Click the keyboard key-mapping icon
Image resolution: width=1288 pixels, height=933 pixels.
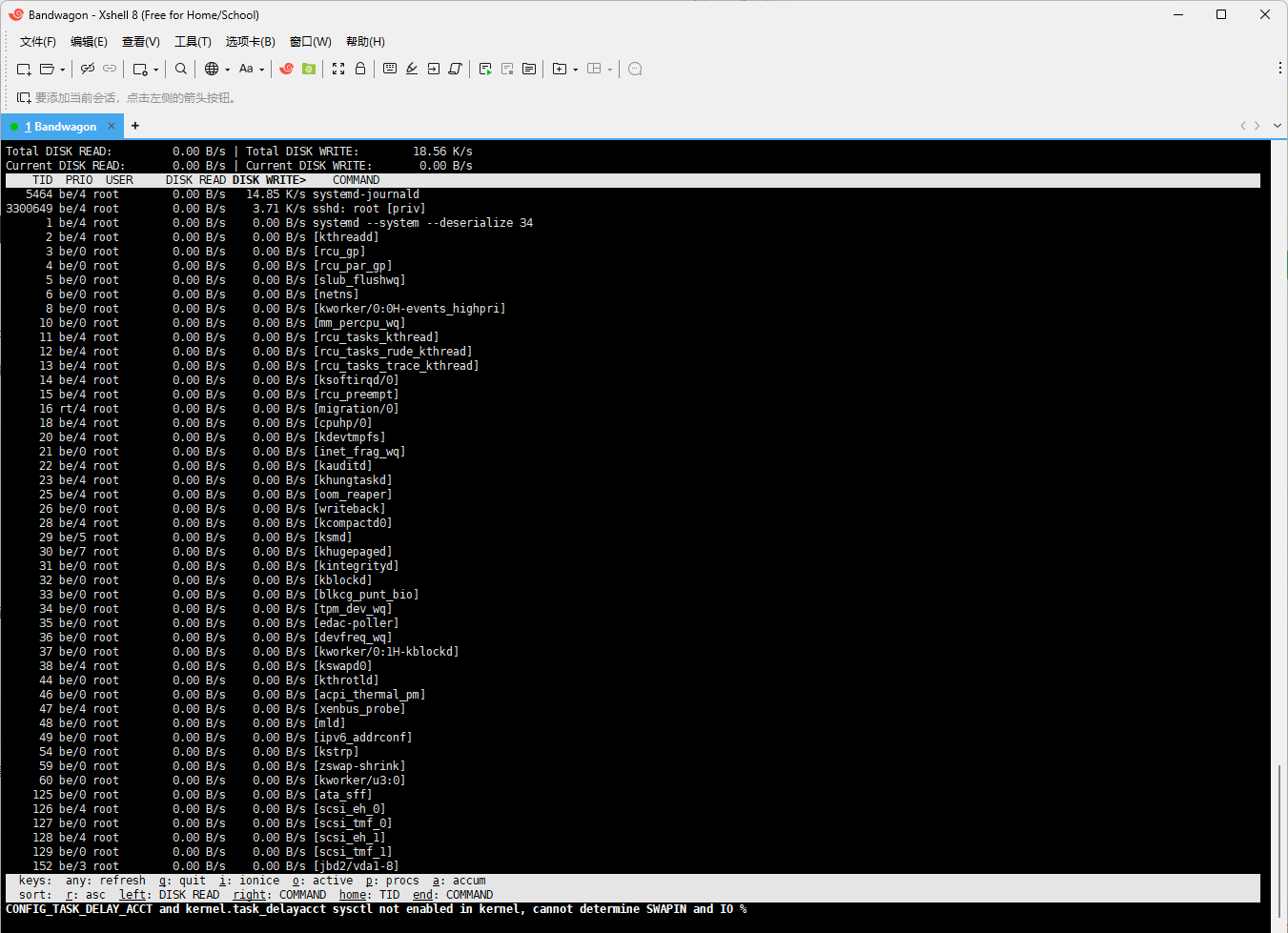390,69
